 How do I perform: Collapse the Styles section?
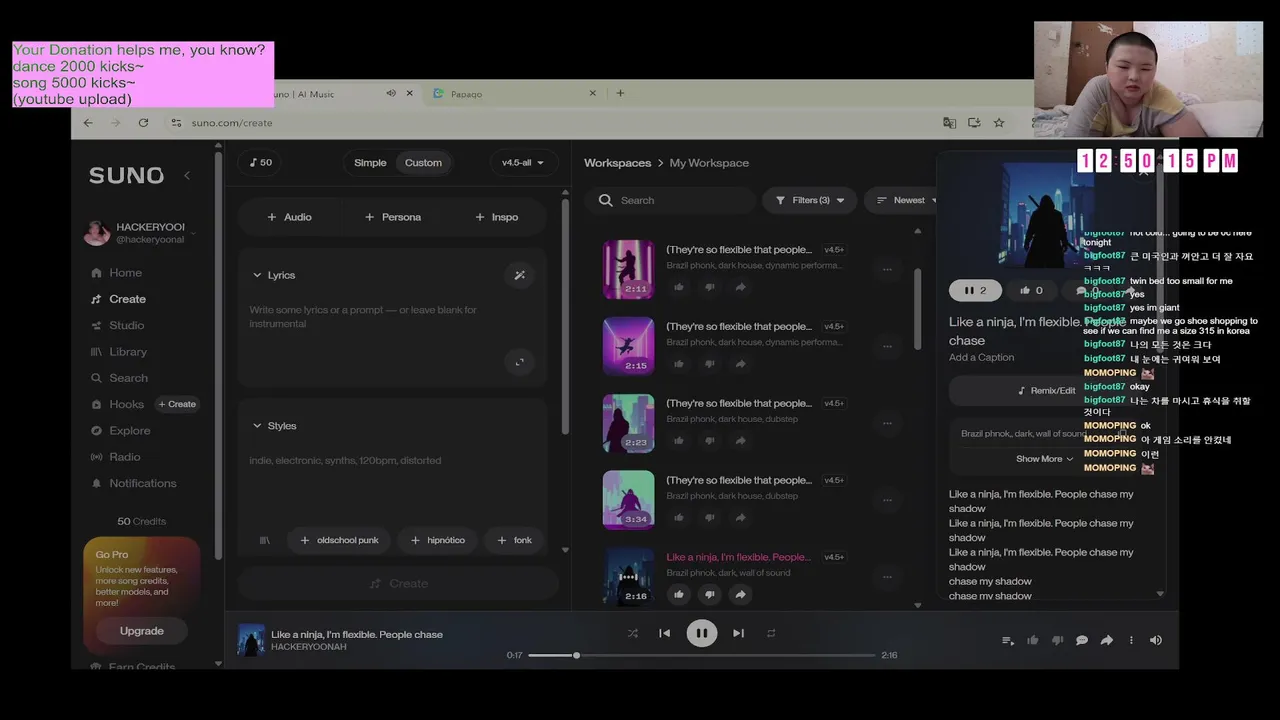257,426
